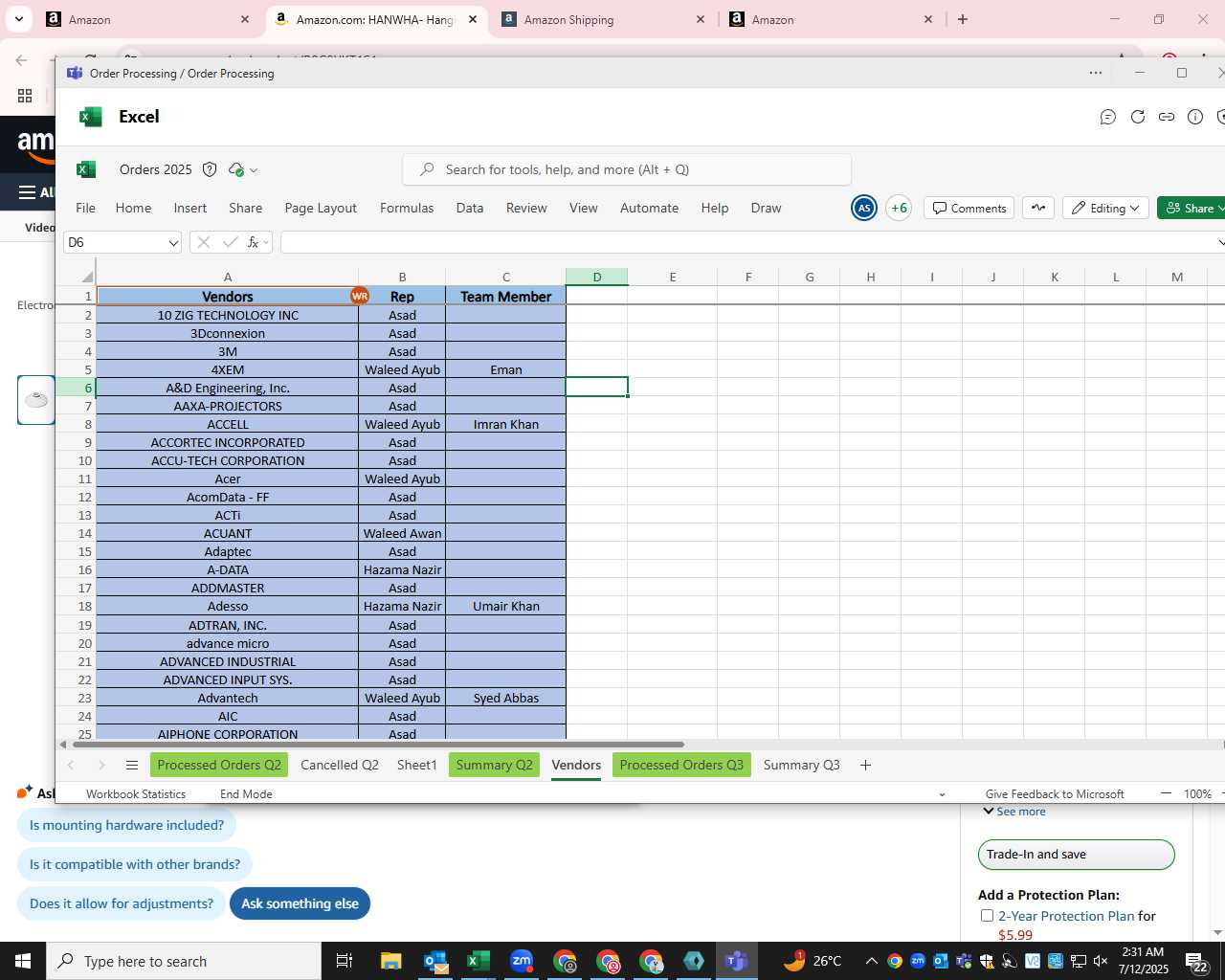Click the confirm formula checkmark icon
Viewport: 1225px width, 980px height.
click(x=230, y=242)
